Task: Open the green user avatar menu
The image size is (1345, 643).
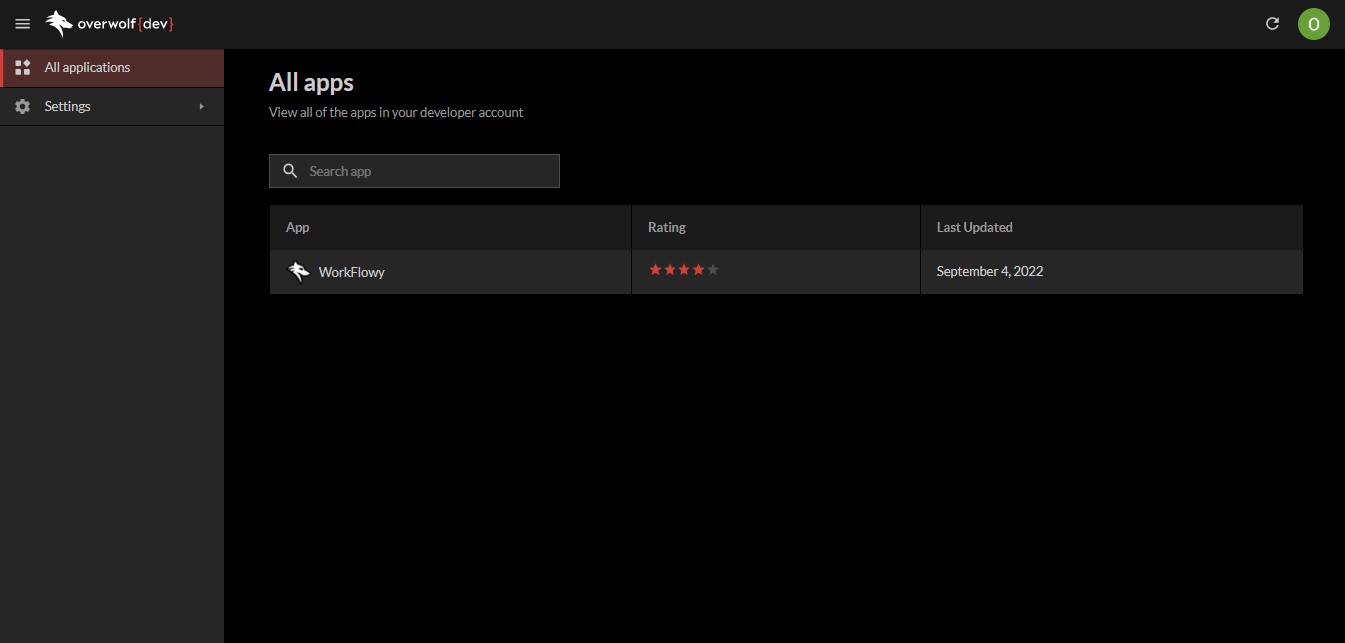Action: pyautogui.click(x=1314, y=24)
